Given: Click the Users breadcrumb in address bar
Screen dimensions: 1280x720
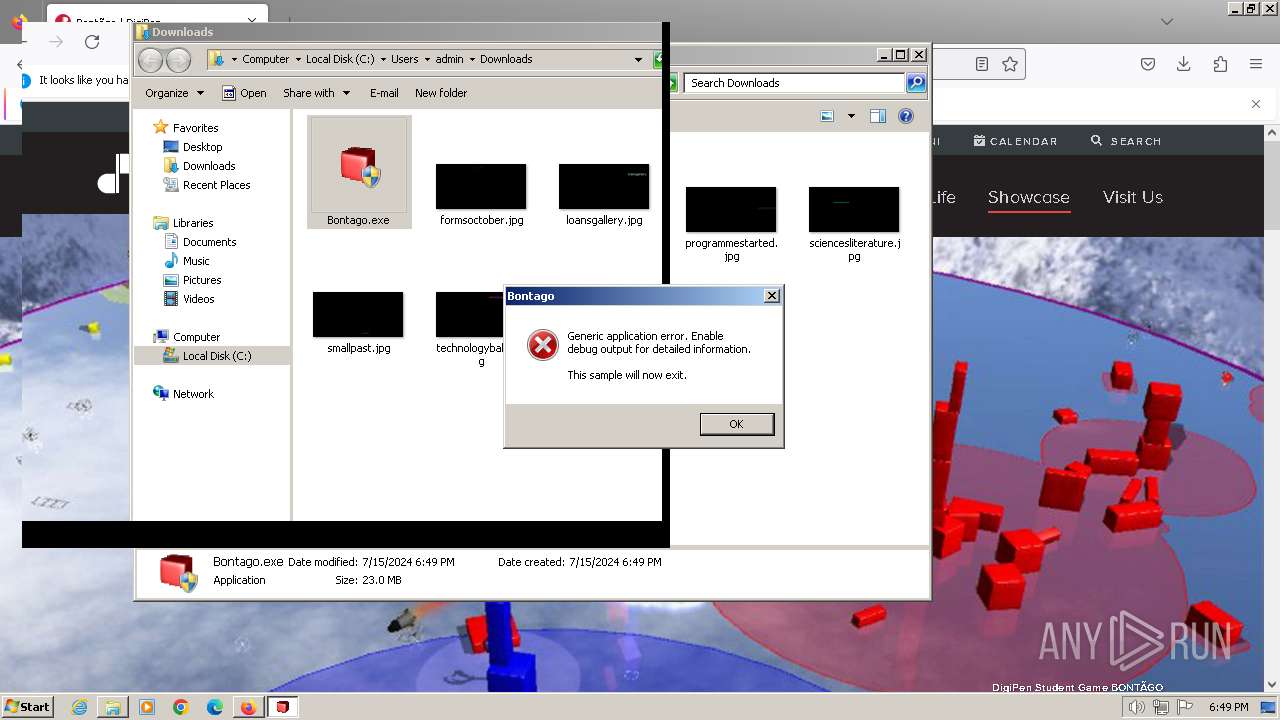Looking at the screenshot, I should [x=404, y=59].
